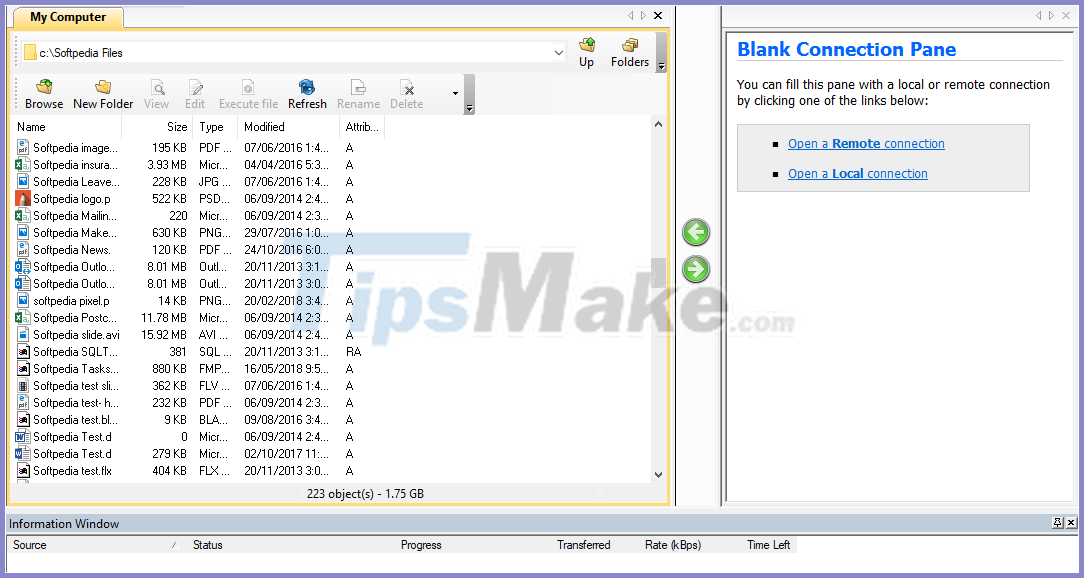Open the toolbar overflow dropdown arrow

pos(455,93)
